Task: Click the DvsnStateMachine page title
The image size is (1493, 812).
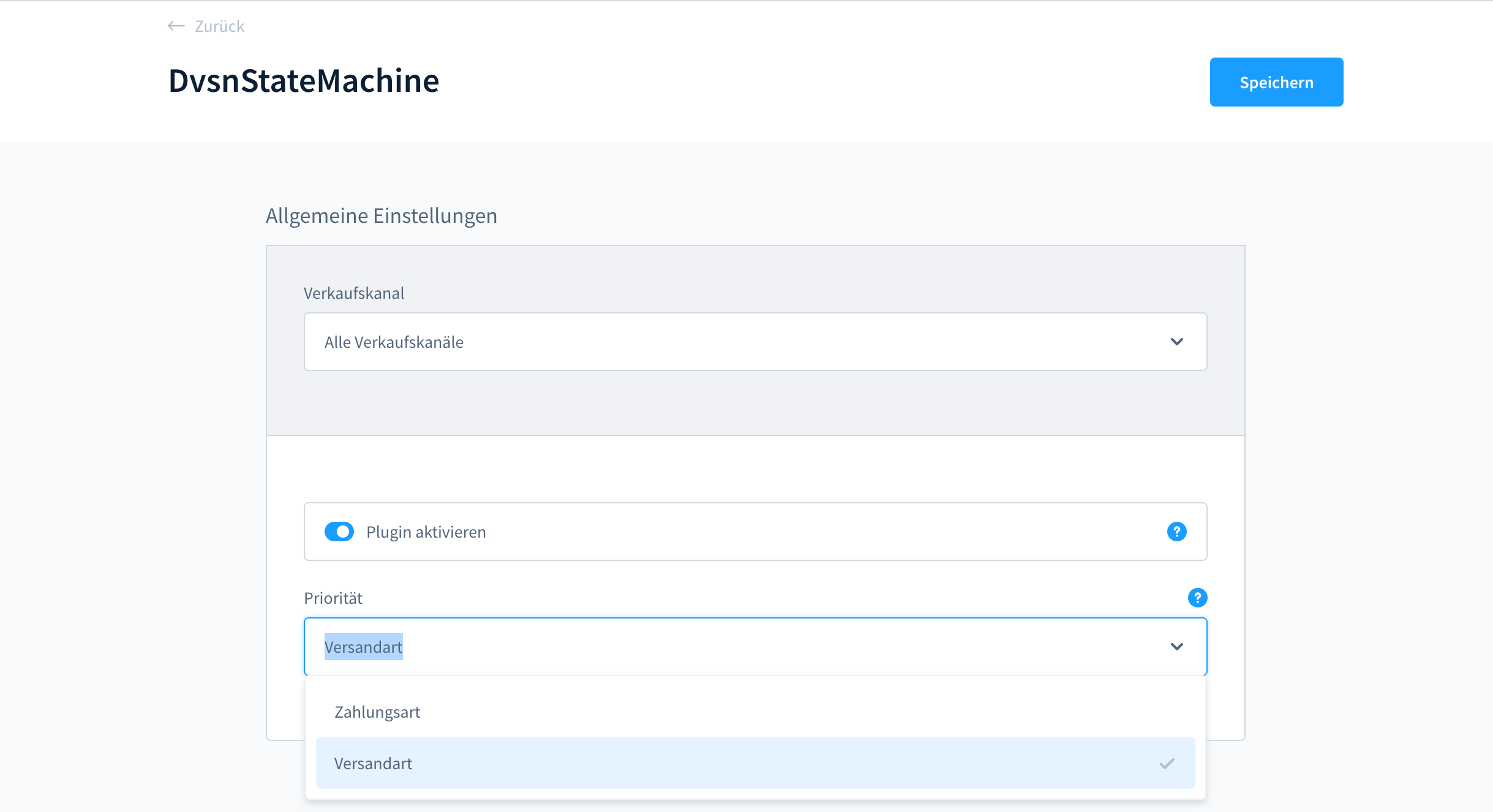Action: tap(304, 81)
